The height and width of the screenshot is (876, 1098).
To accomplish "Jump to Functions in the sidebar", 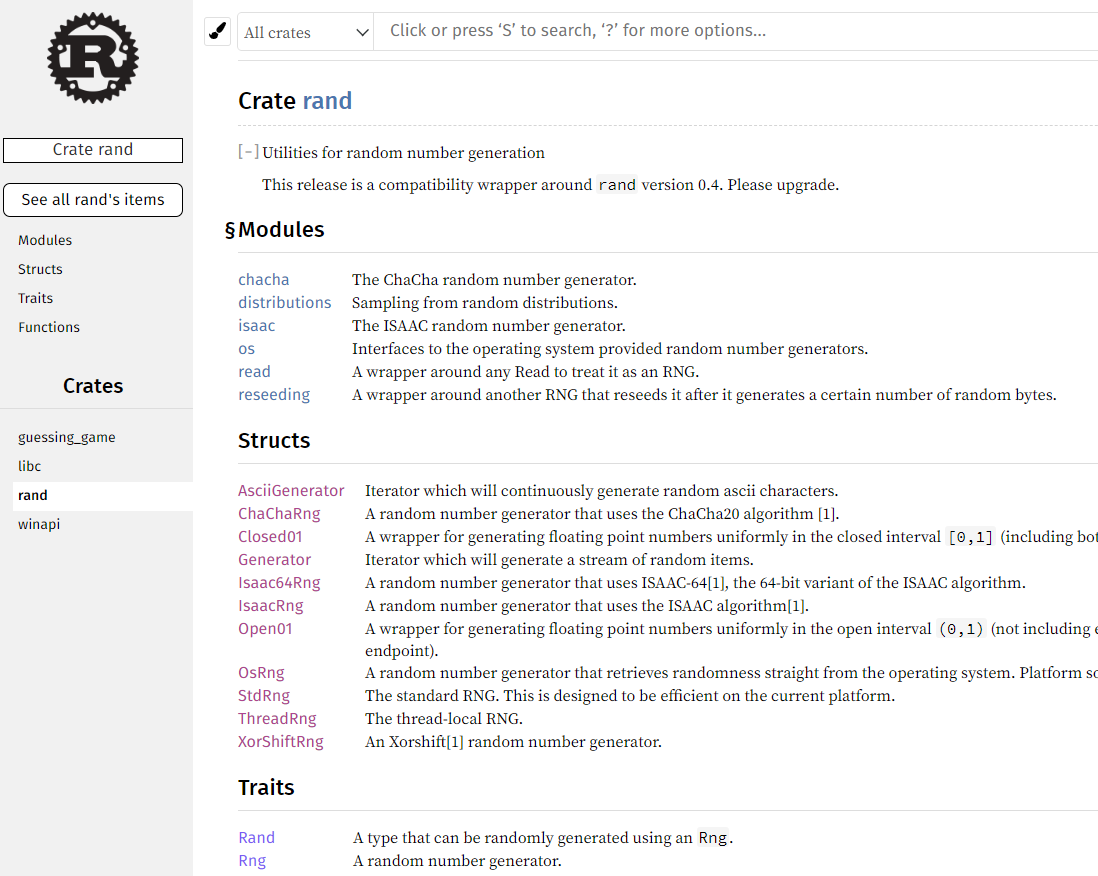I will click(49, 327).
